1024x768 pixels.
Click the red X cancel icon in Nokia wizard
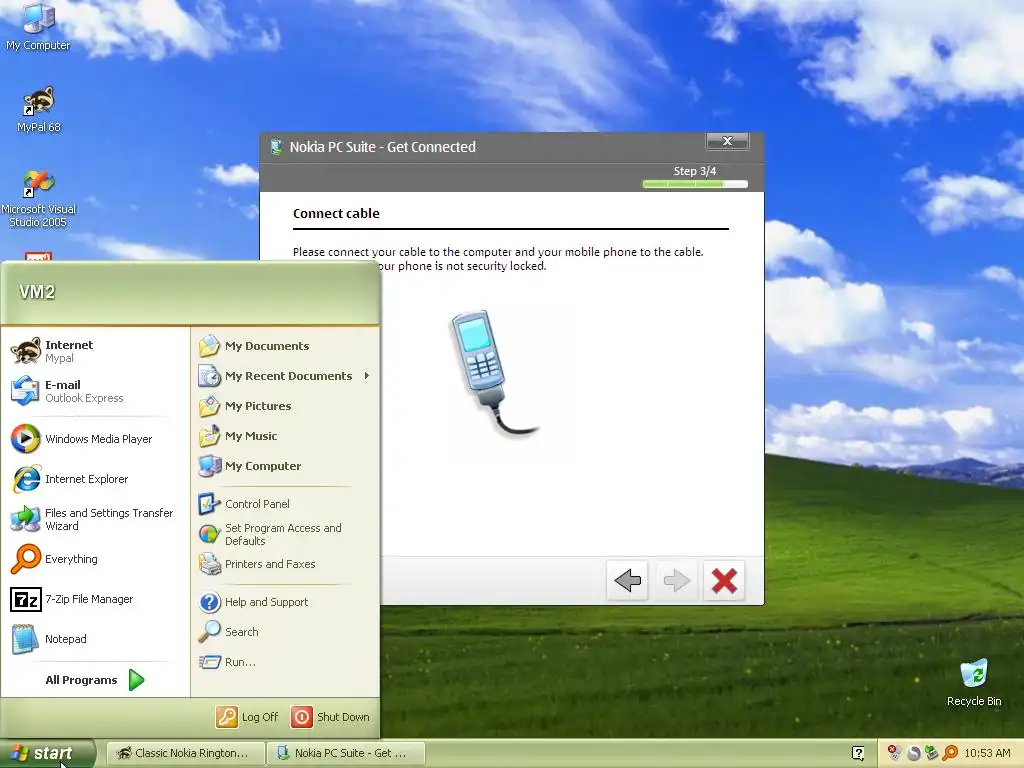pyautogui.click(x=724, y=580)
